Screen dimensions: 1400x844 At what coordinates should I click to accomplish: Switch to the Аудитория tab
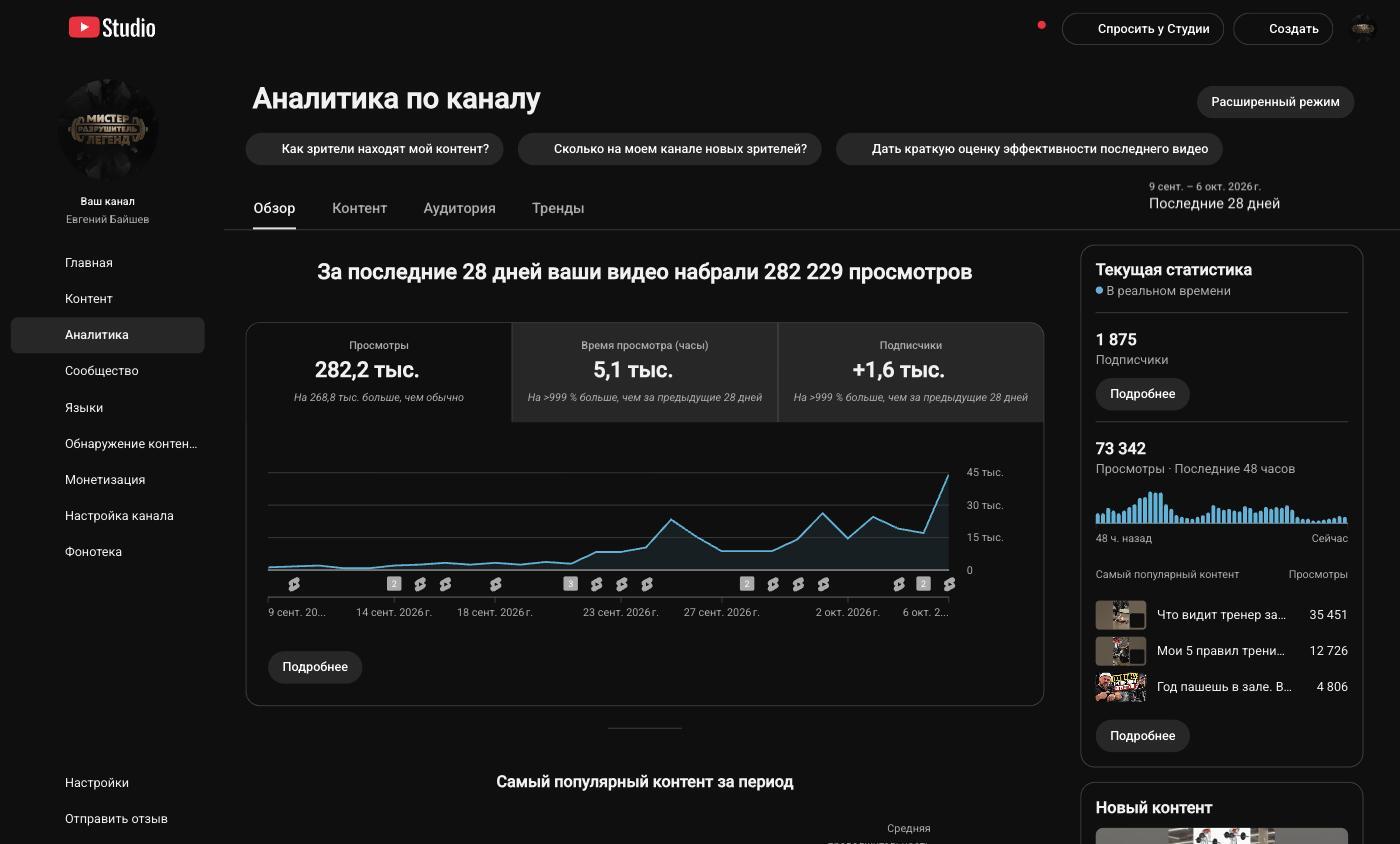point(459,208)
